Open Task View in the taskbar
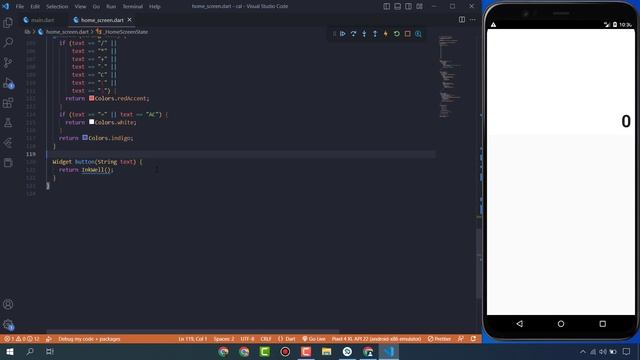Image resolution: width=640 pixels, height=360 pixels. point(50,351)
